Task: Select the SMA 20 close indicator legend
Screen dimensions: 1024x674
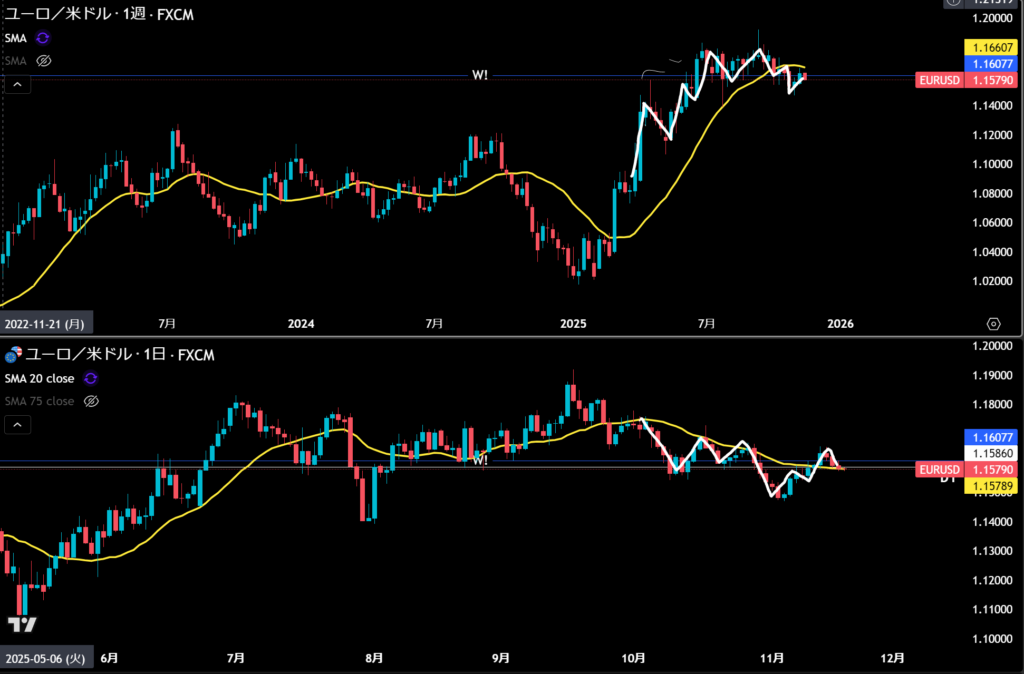Action: (x=39, y=378)
